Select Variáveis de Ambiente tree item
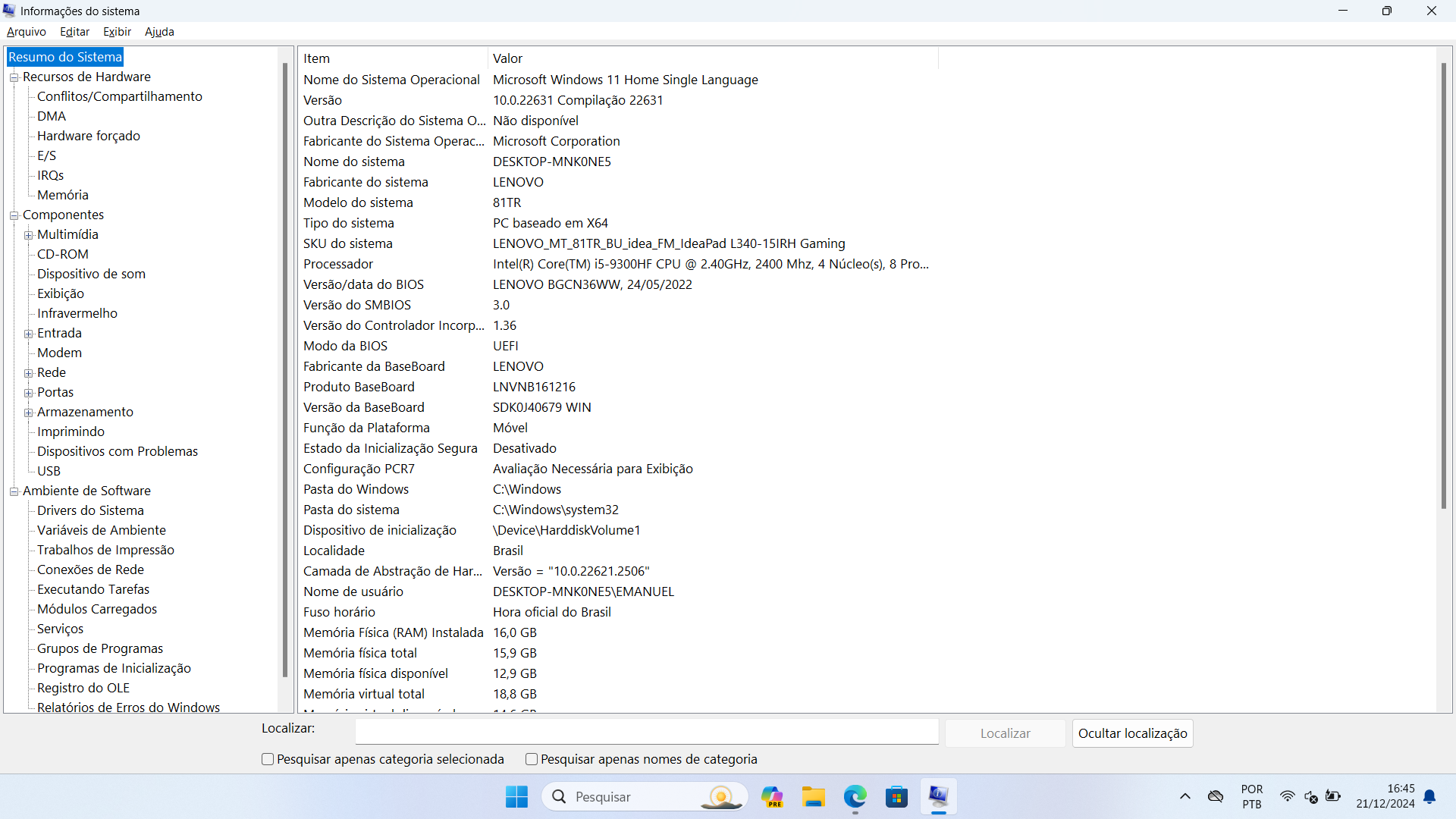1456x819 pixels. pos(102,530)
